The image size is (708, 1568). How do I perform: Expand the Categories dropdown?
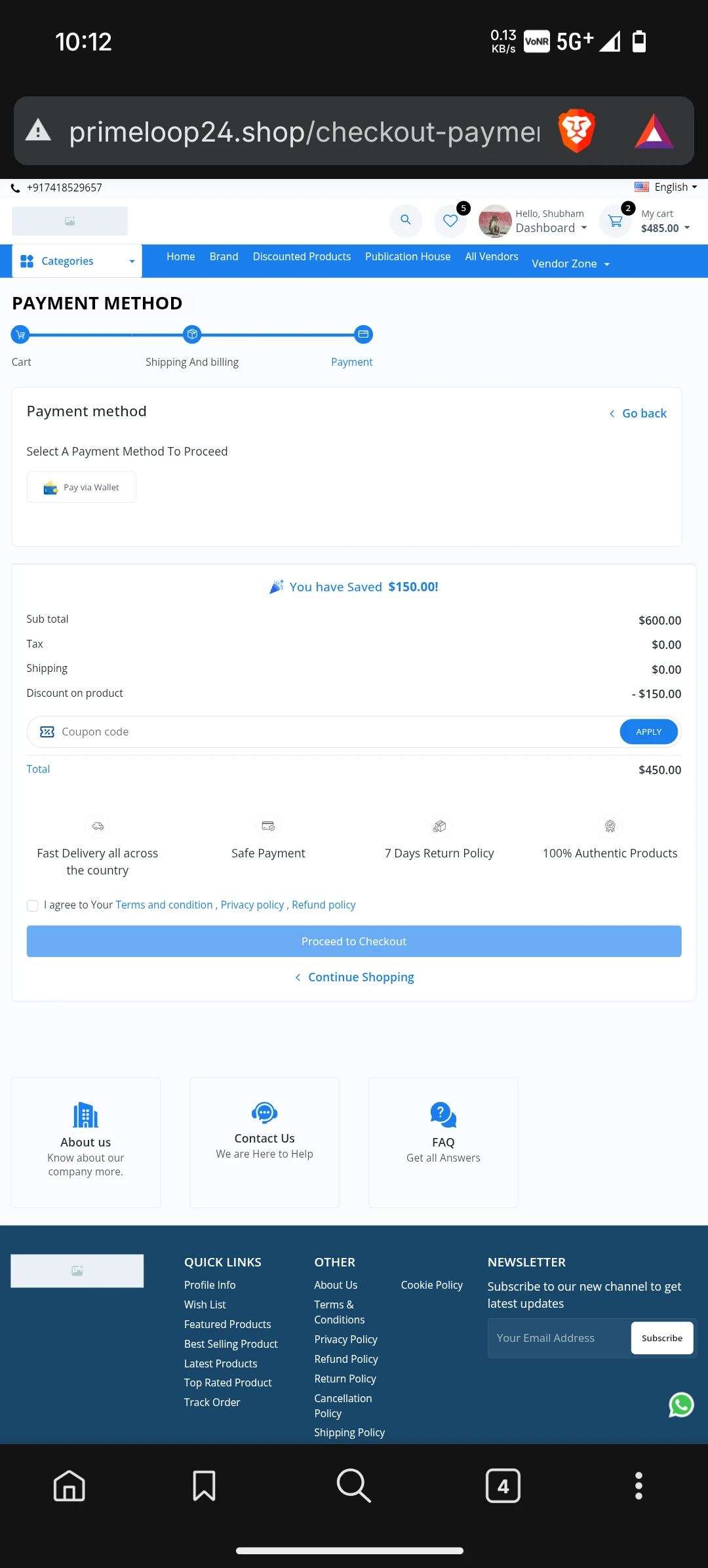pos(77,261)
